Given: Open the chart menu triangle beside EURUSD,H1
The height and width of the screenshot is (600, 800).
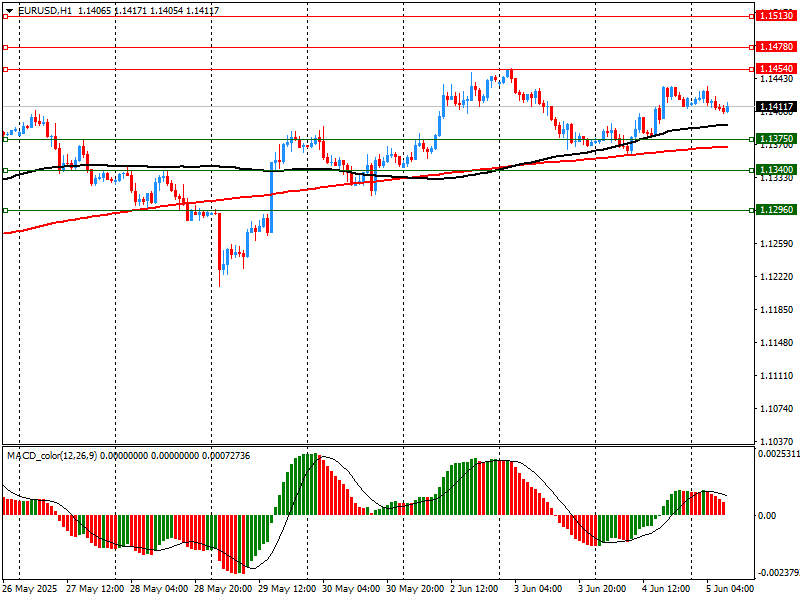Looking at the screenshot, I should 9,10.
